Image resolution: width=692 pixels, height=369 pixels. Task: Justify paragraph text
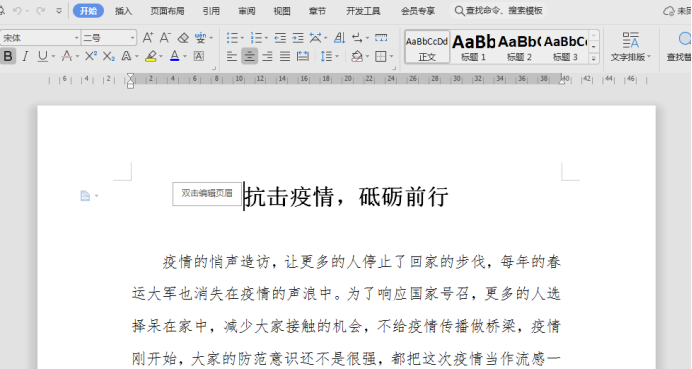tap(285, 56)
